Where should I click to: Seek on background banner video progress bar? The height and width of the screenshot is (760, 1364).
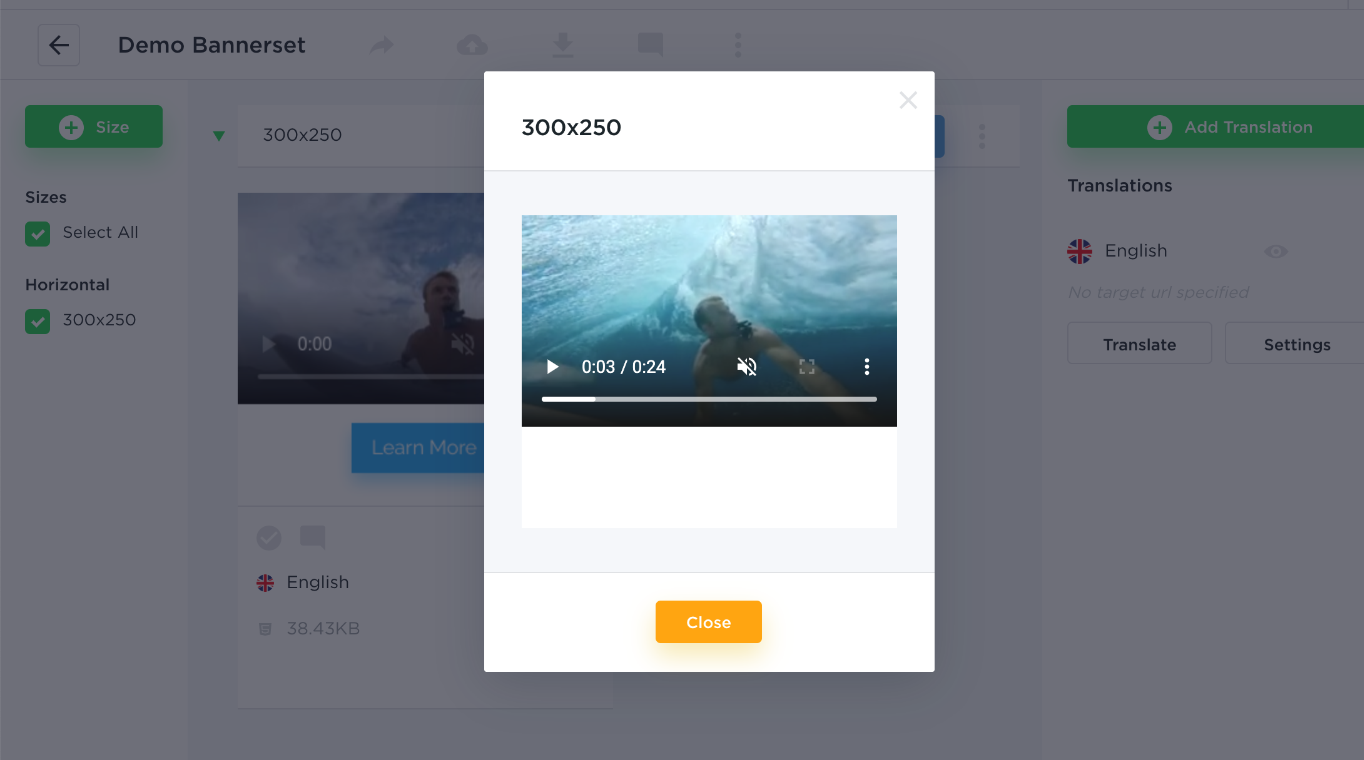tap(371, 377)
